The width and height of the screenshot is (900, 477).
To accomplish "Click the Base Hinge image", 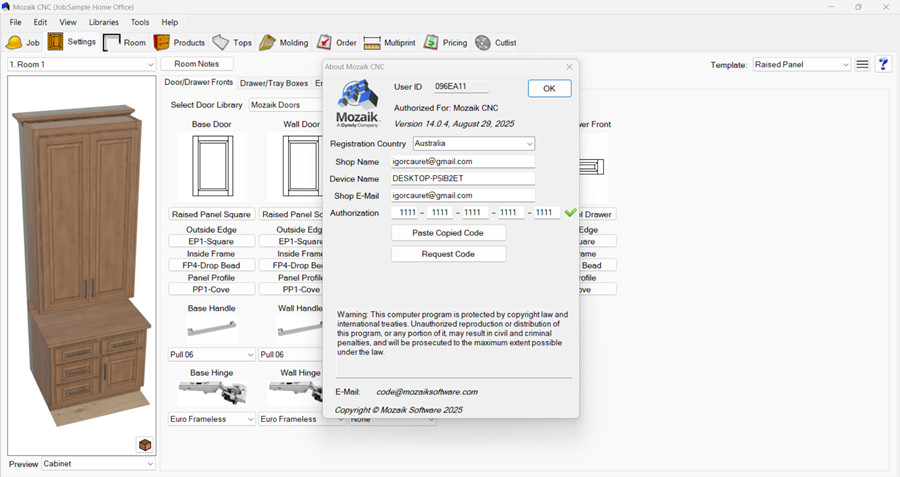I will click(212, 393).
